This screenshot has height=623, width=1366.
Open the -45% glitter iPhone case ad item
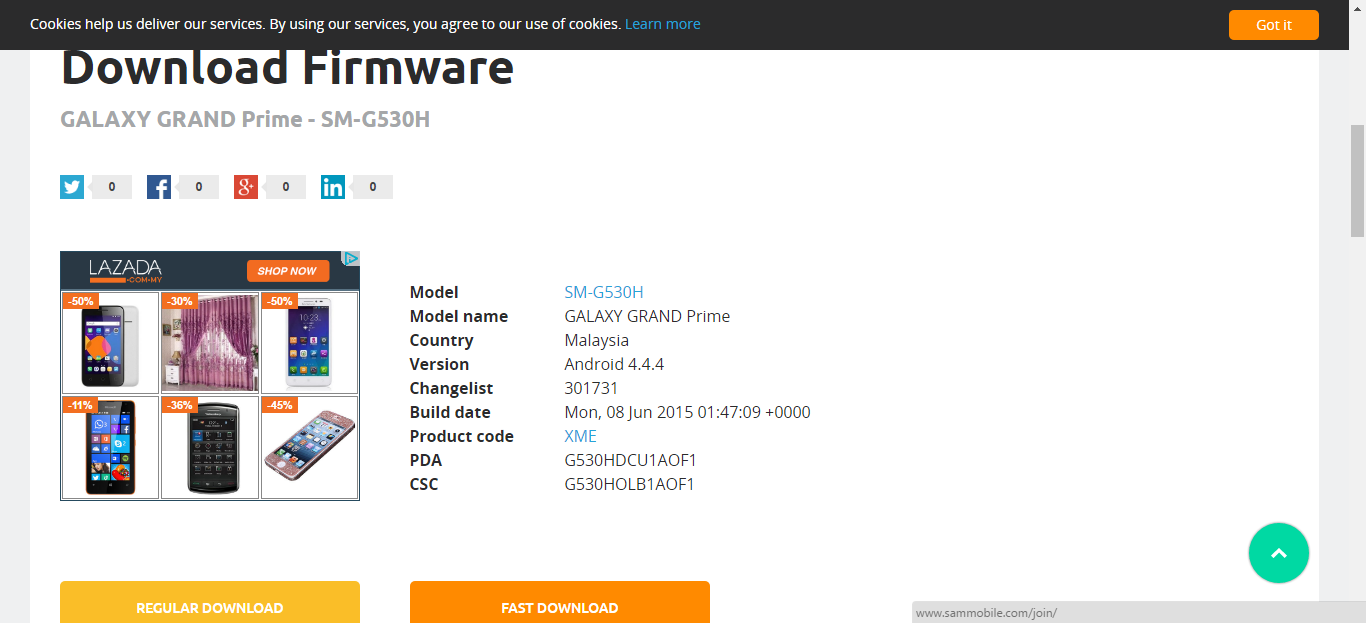310,447
